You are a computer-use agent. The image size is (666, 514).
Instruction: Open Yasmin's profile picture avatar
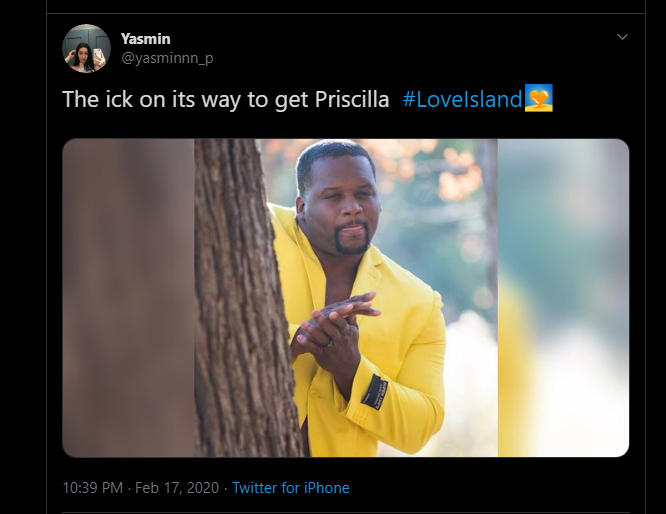tap(86, 48)
